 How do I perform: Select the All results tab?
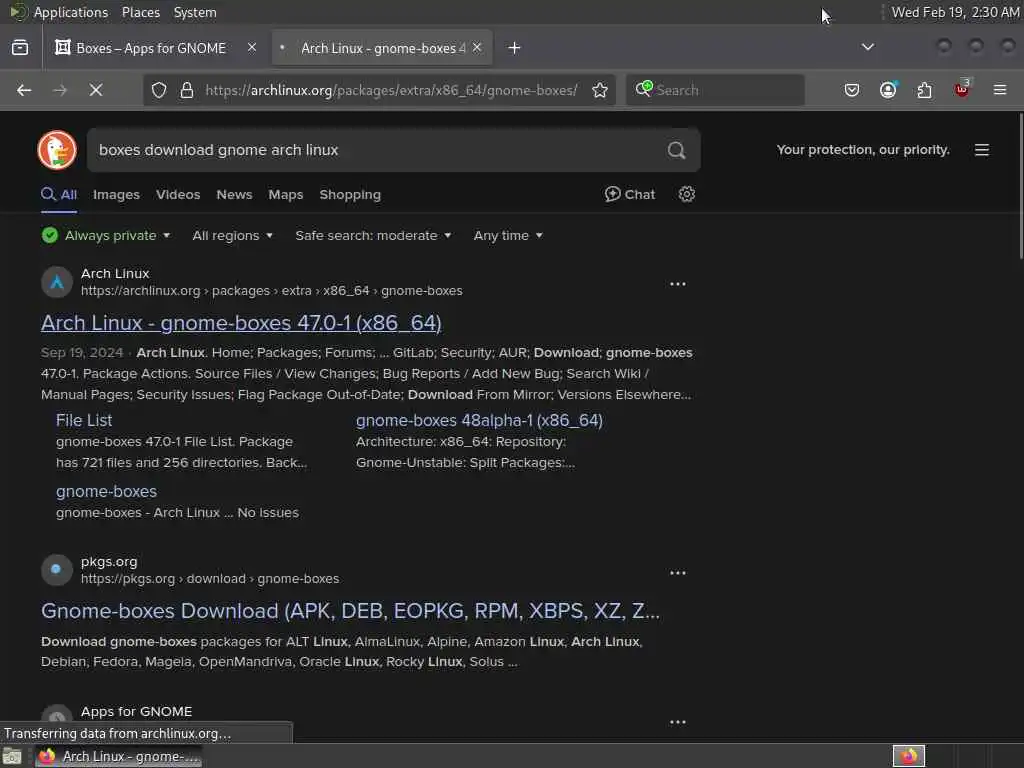(59, 195)
